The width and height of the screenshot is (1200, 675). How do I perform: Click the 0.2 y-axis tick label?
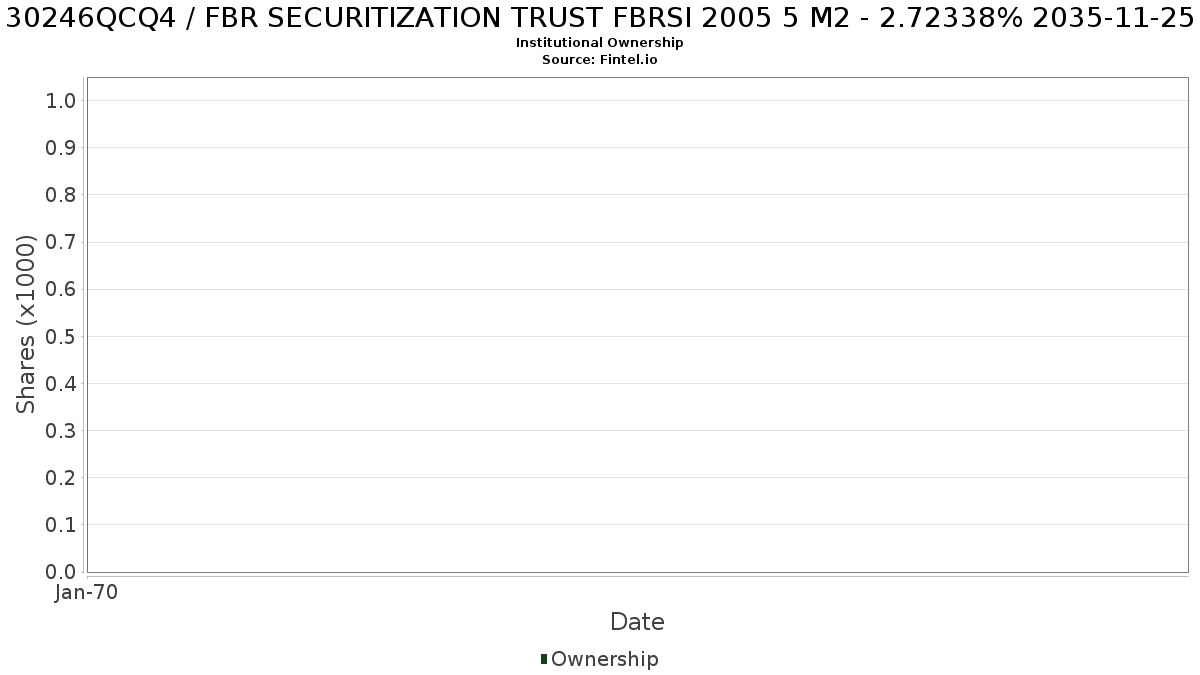click(61, 478)
